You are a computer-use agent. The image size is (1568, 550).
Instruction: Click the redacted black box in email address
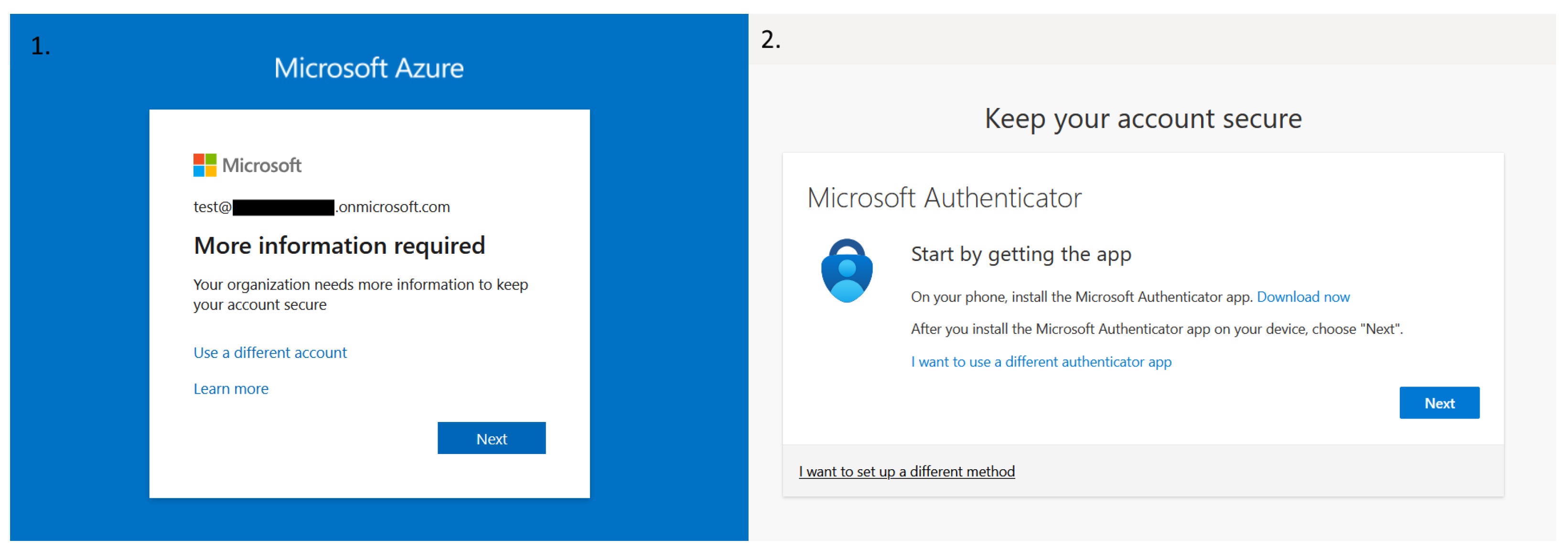tap(283, 208)
